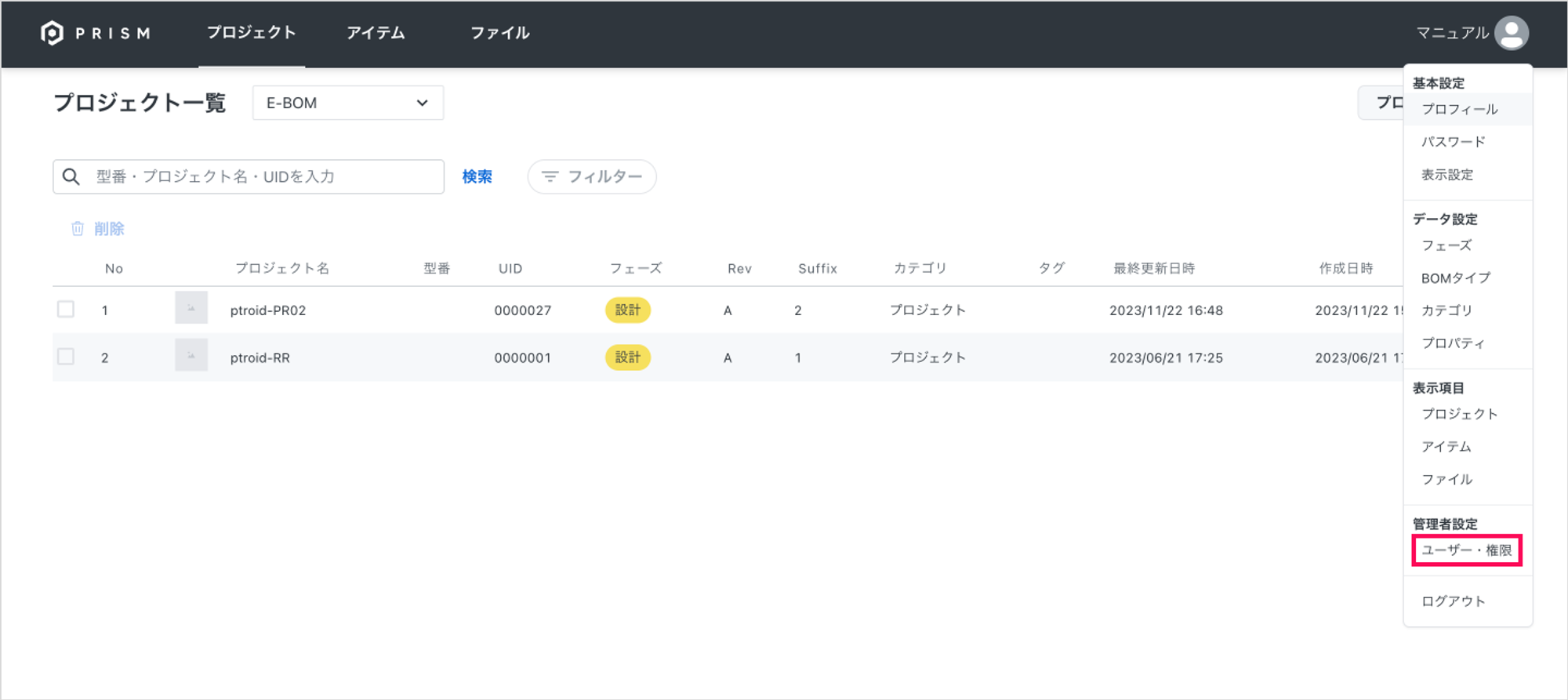Click the 設計 phase badge for ptroid-PR02

coord(627,310)
